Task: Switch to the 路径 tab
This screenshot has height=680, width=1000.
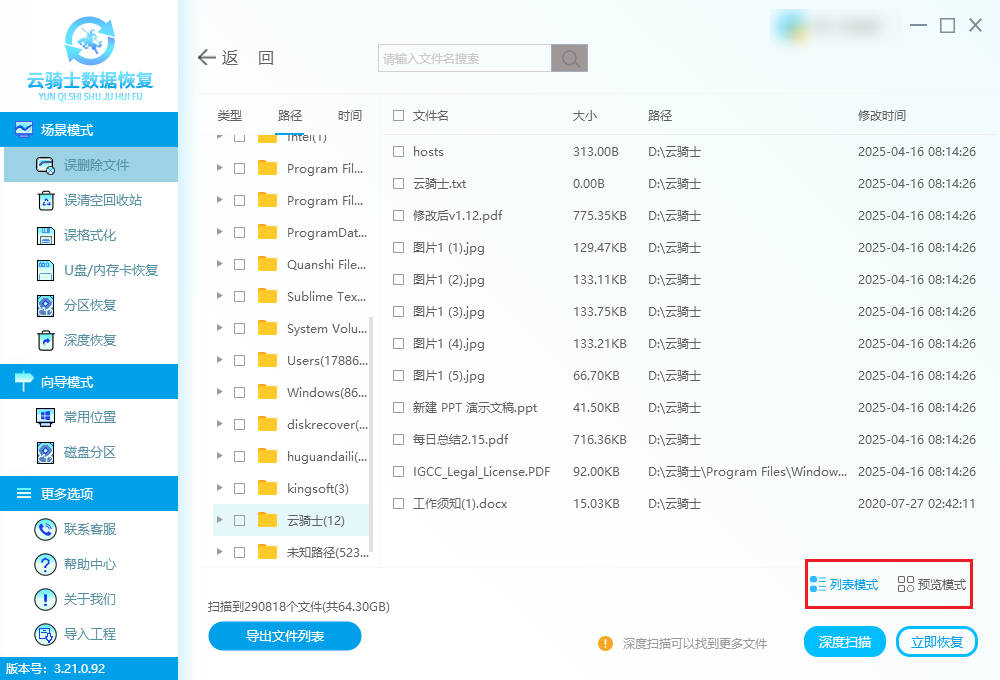Action: 290,115
